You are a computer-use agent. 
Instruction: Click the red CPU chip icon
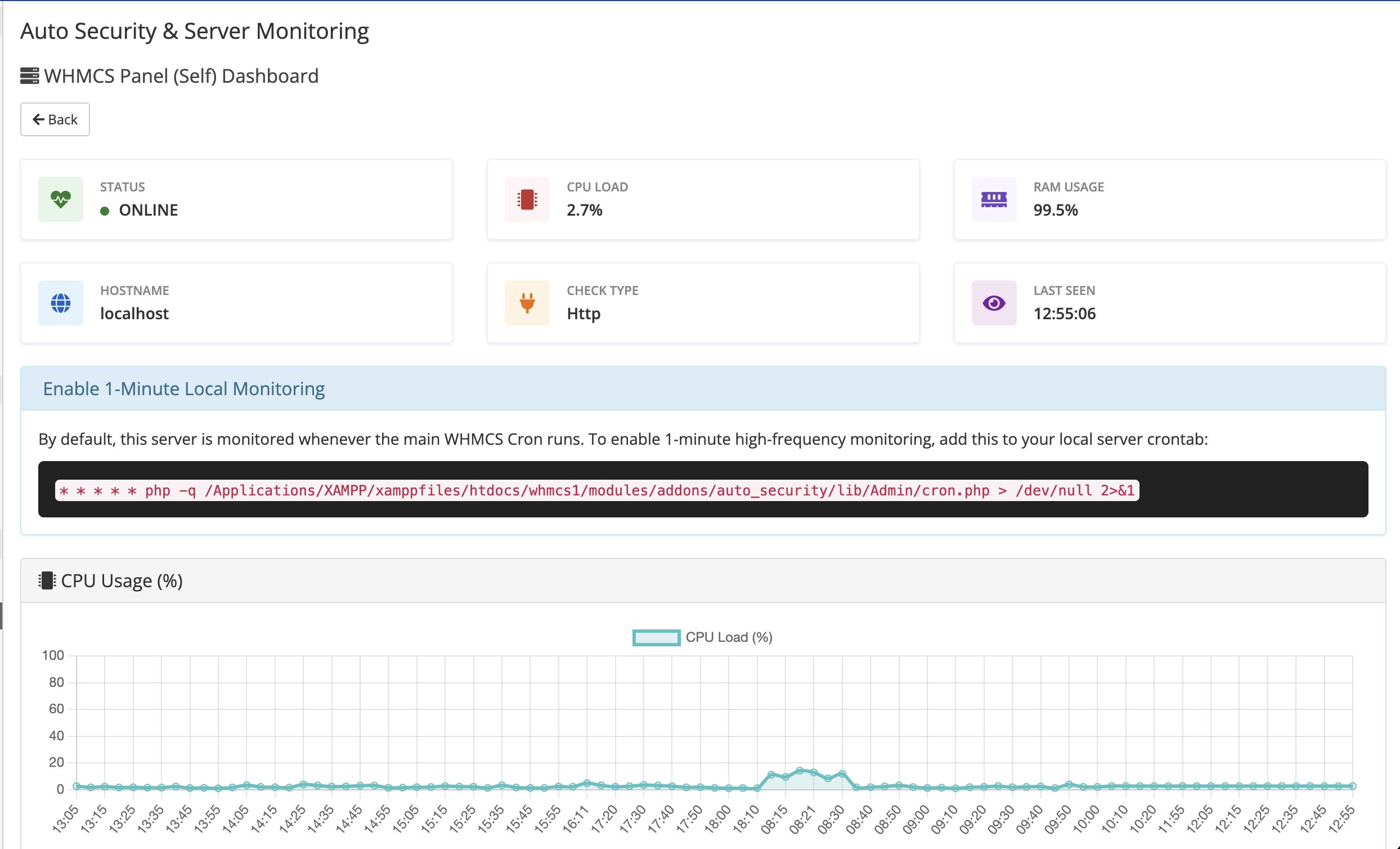tap(527, 199)
